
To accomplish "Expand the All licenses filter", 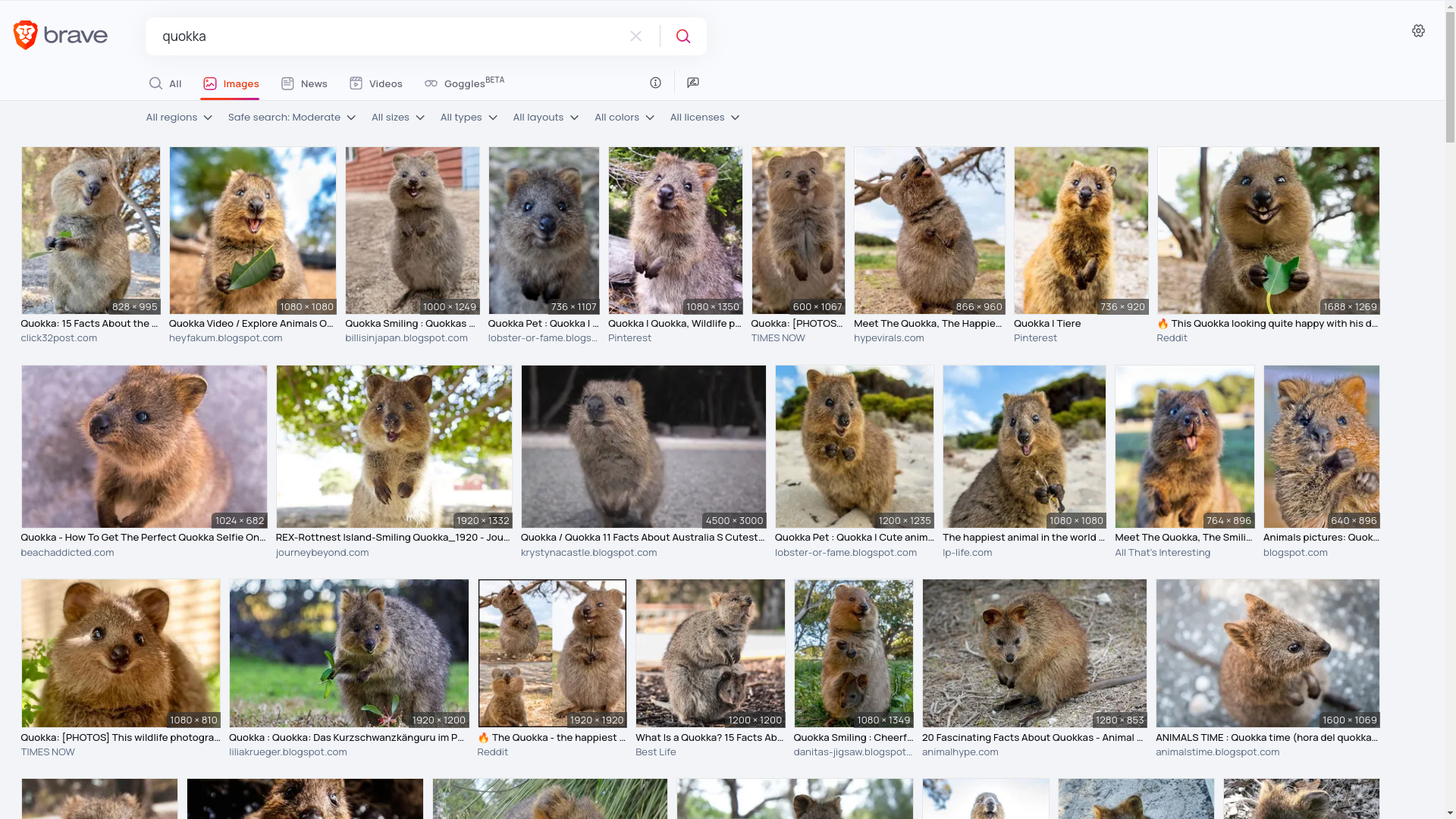I will (x=704, y=118).
